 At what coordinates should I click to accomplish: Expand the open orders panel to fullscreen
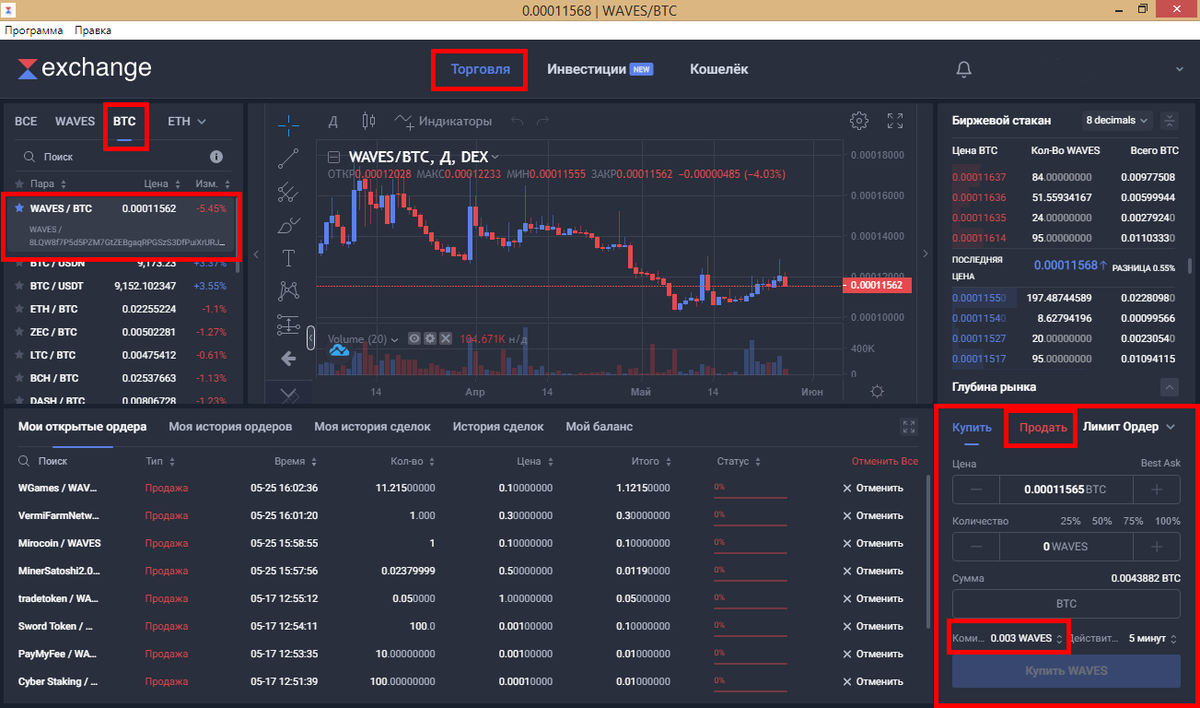click(908, 427)
